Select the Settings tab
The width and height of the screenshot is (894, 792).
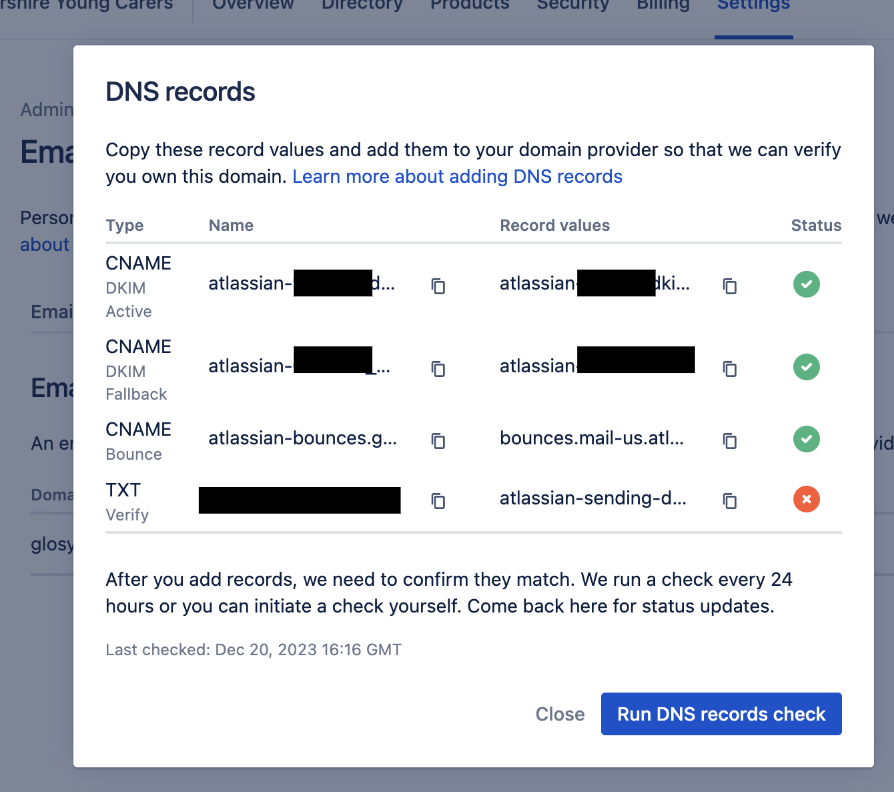pos(752,6)
